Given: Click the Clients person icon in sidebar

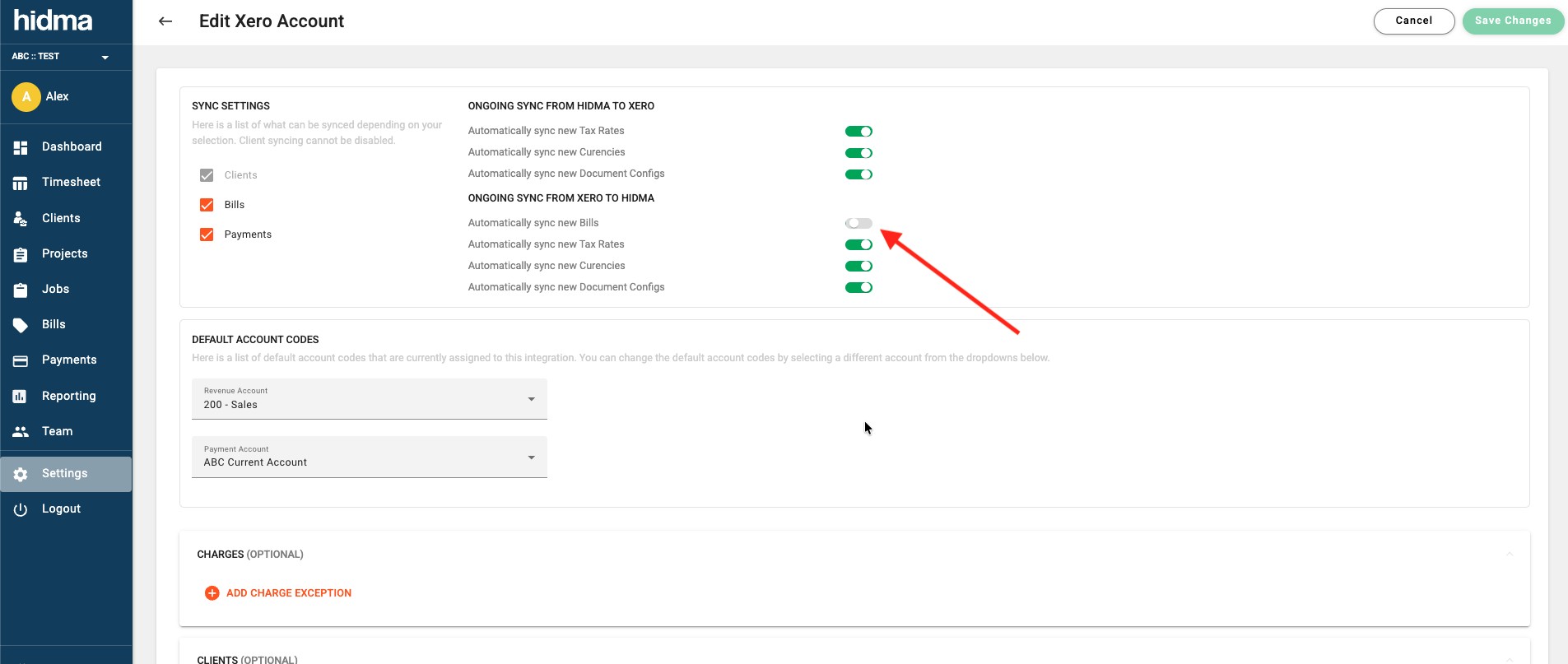Looking at the screenshot, I should (x=21, y=219).
